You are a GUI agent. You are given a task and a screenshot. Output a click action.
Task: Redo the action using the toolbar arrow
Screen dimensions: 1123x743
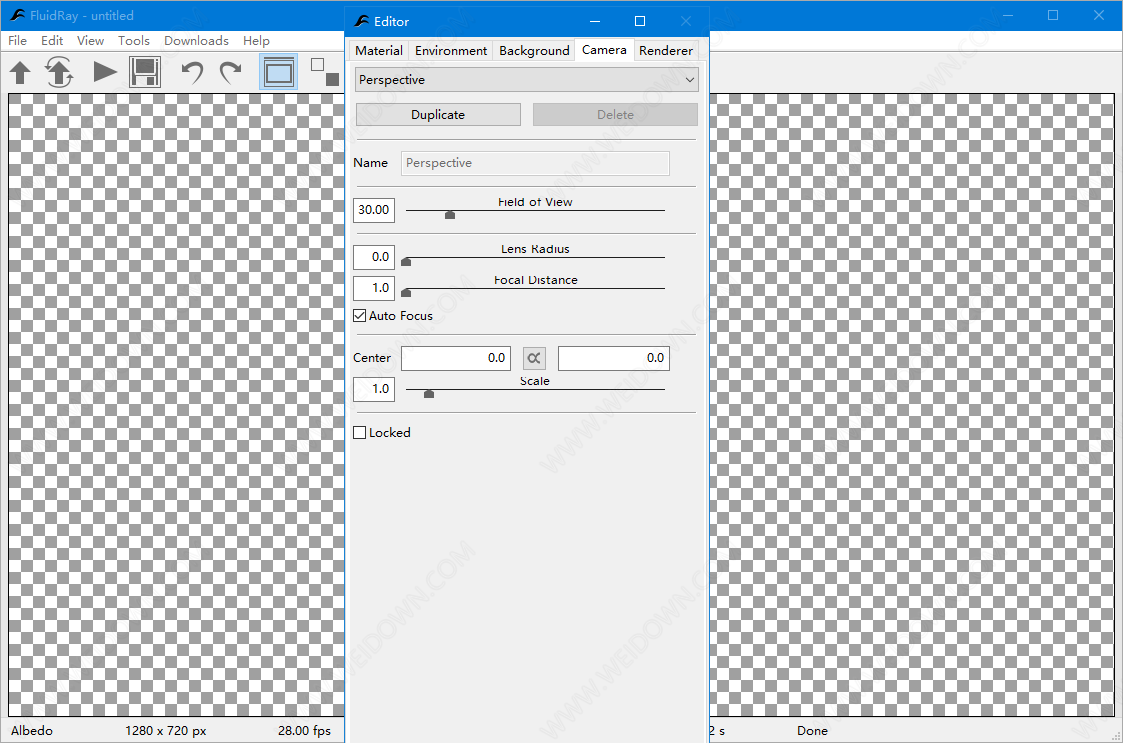(230, 72)
